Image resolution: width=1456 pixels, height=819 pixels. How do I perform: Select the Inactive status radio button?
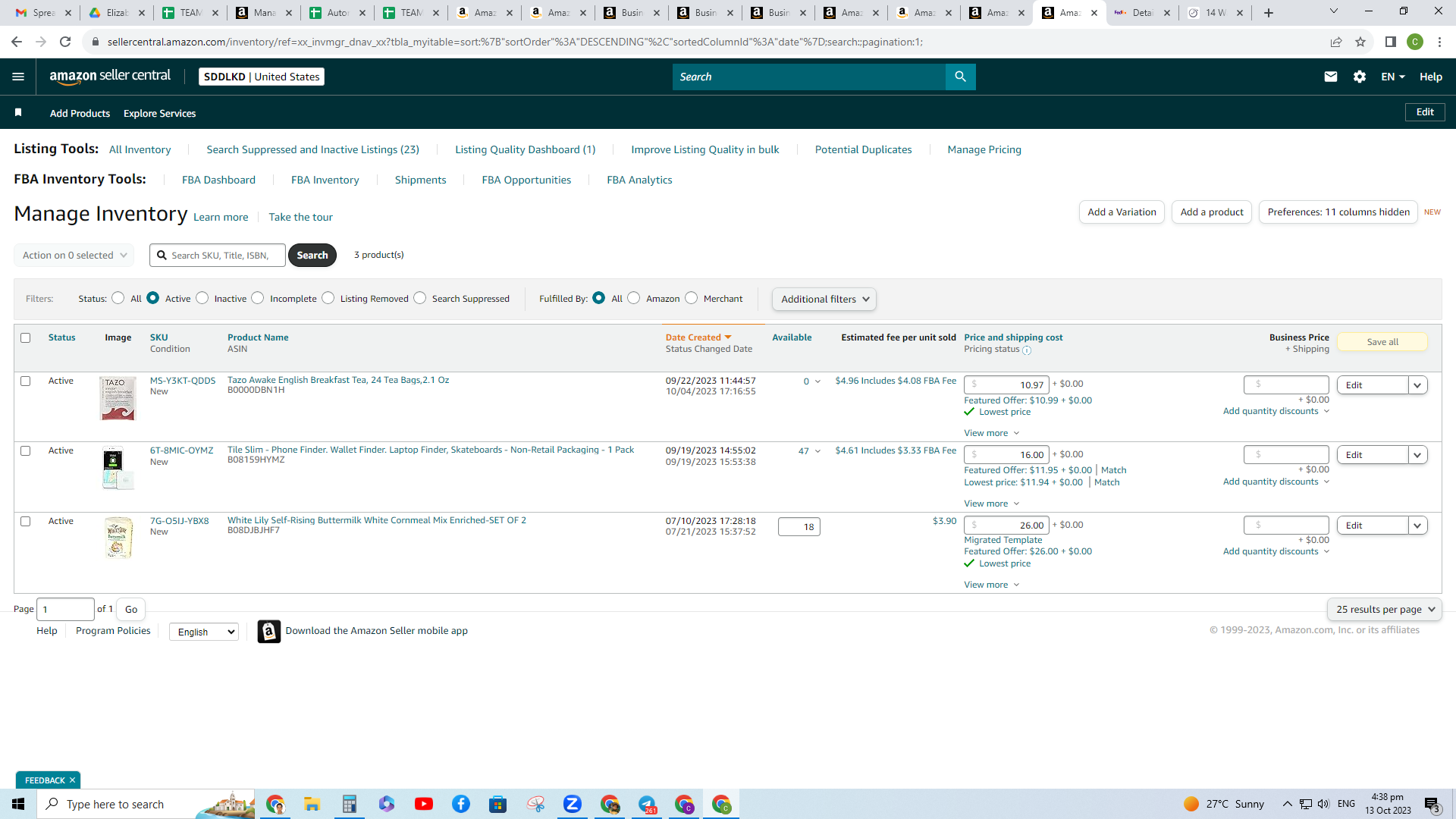coord(202,298)
